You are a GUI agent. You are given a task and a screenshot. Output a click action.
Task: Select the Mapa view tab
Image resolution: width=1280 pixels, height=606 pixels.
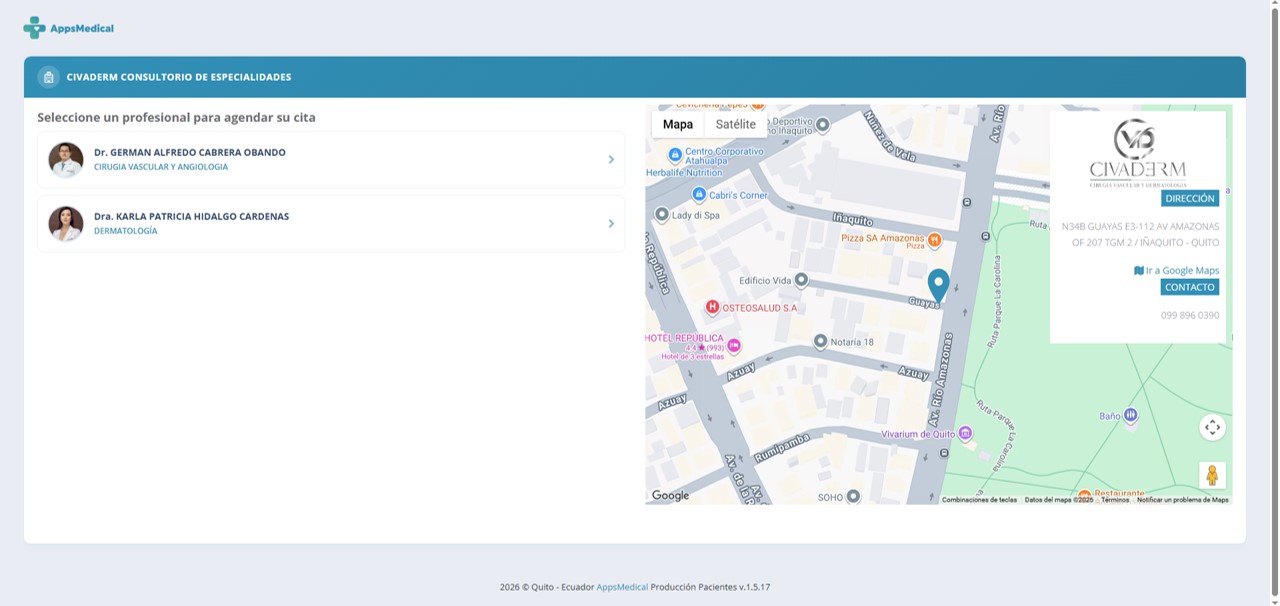[x=678, y=124]
